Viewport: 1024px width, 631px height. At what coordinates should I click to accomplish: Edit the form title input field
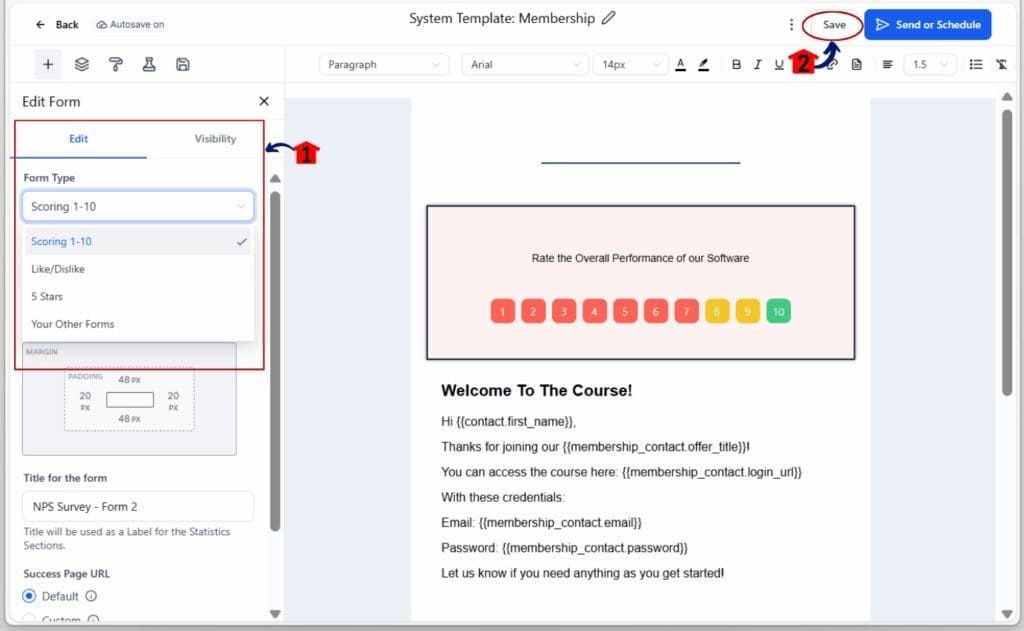(138, 506)
